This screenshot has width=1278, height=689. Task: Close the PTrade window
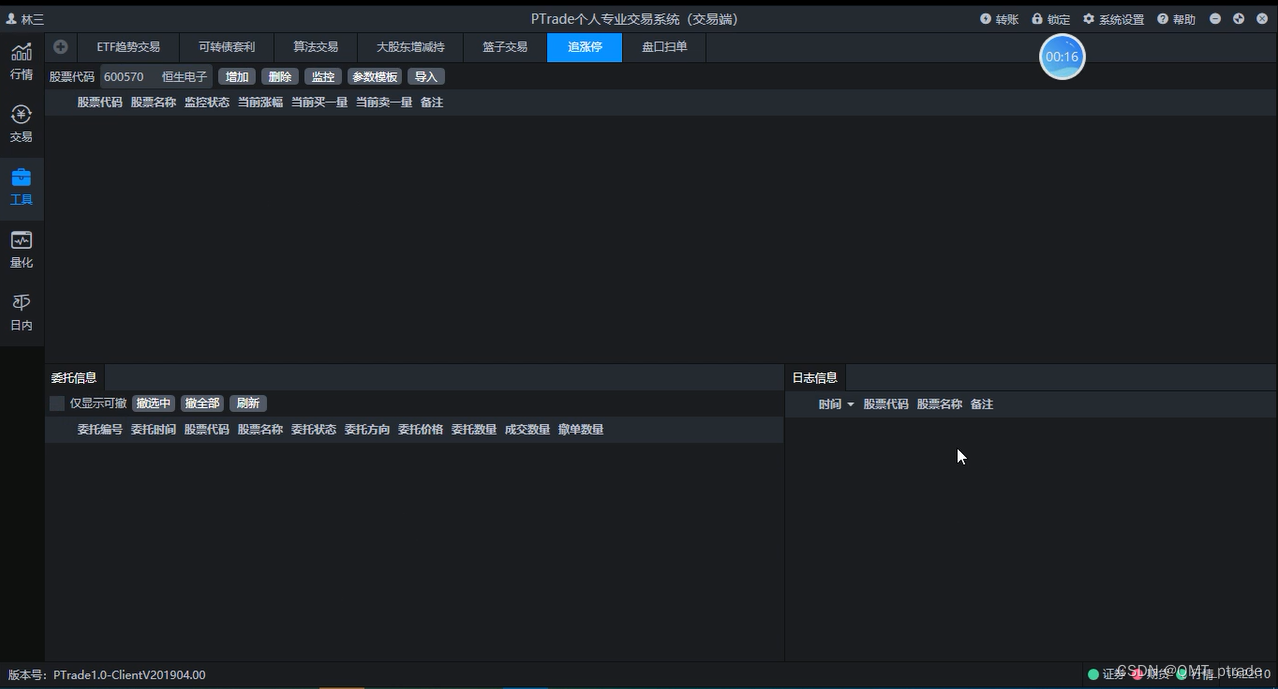(x=1262, y=19)
